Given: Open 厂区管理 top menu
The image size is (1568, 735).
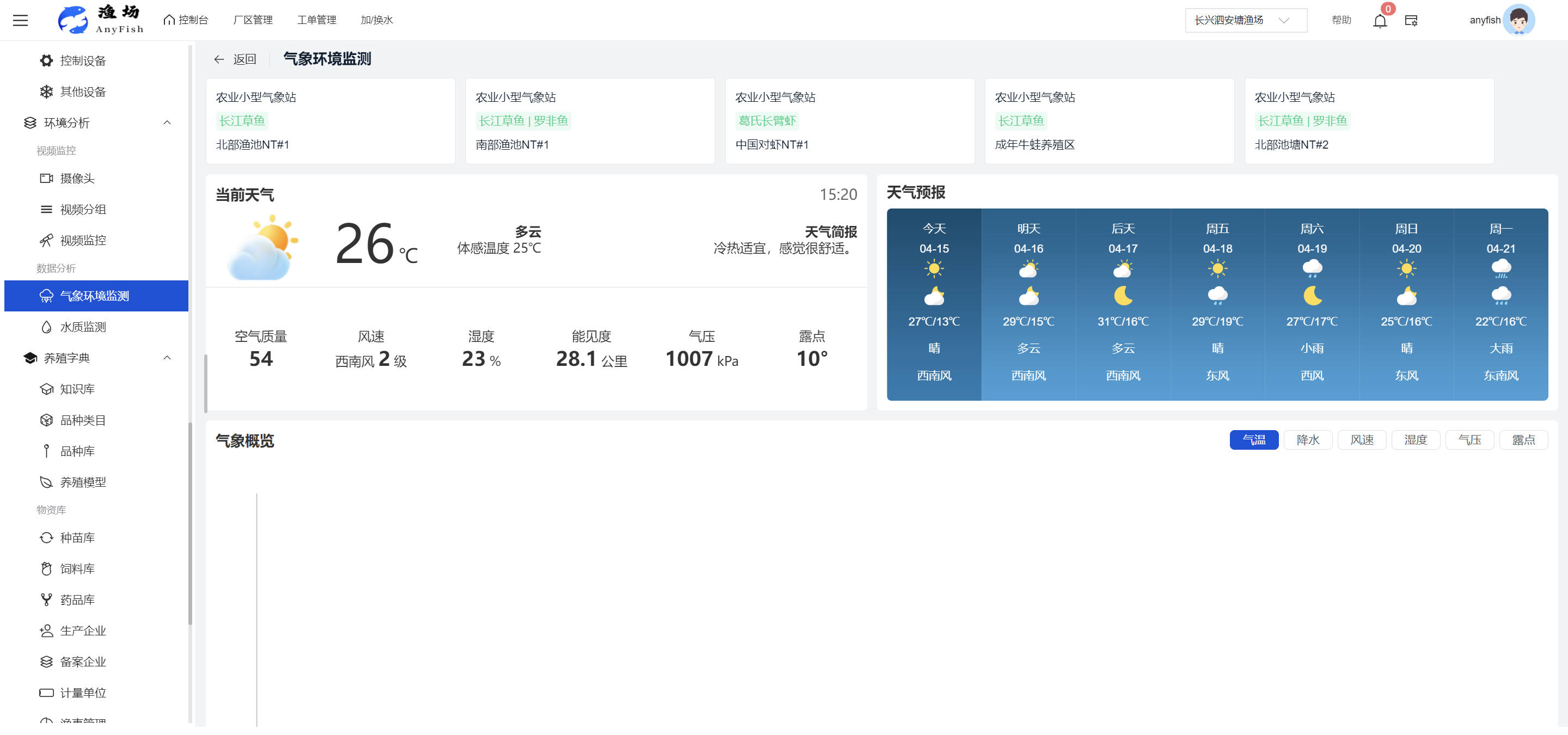Looking at the screenshot, I should [x=253, y=20].
